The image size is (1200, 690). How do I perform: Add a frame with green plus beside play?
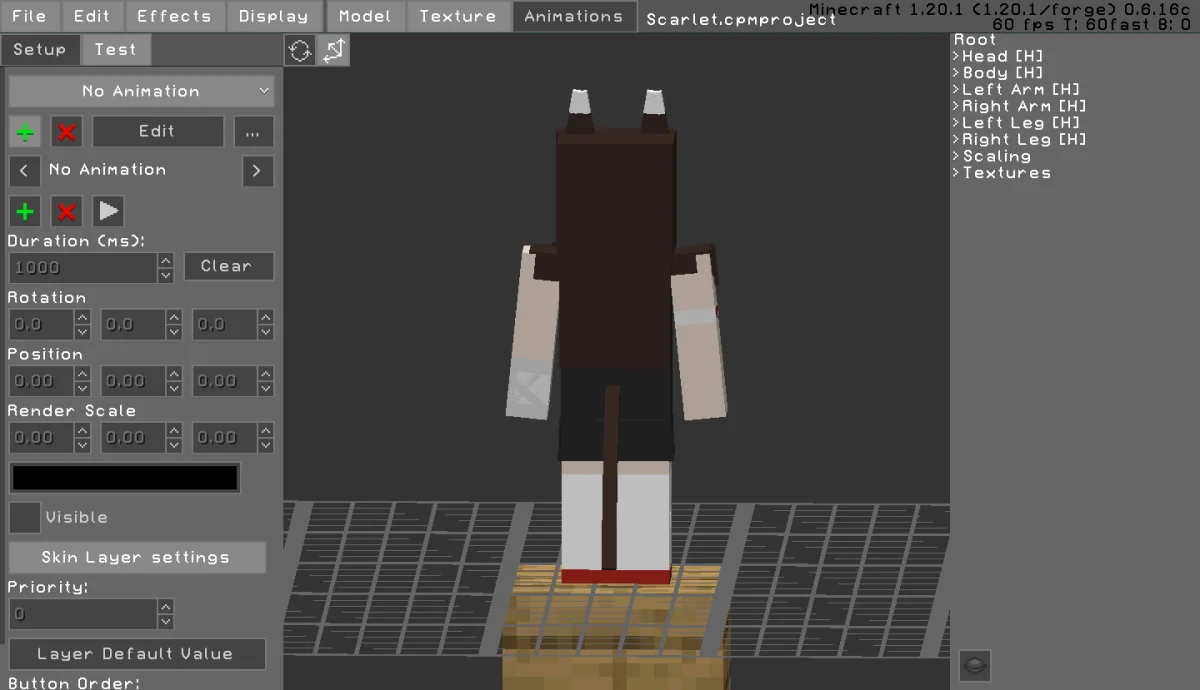(25, 211)
